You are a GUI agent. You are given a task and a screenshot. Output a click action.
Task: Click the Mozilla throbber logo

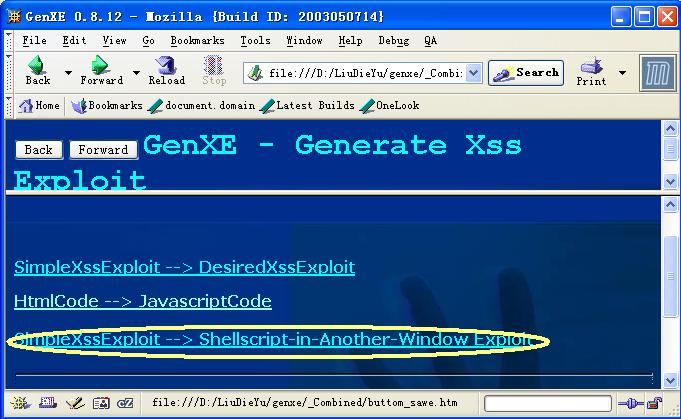(656, 73)
